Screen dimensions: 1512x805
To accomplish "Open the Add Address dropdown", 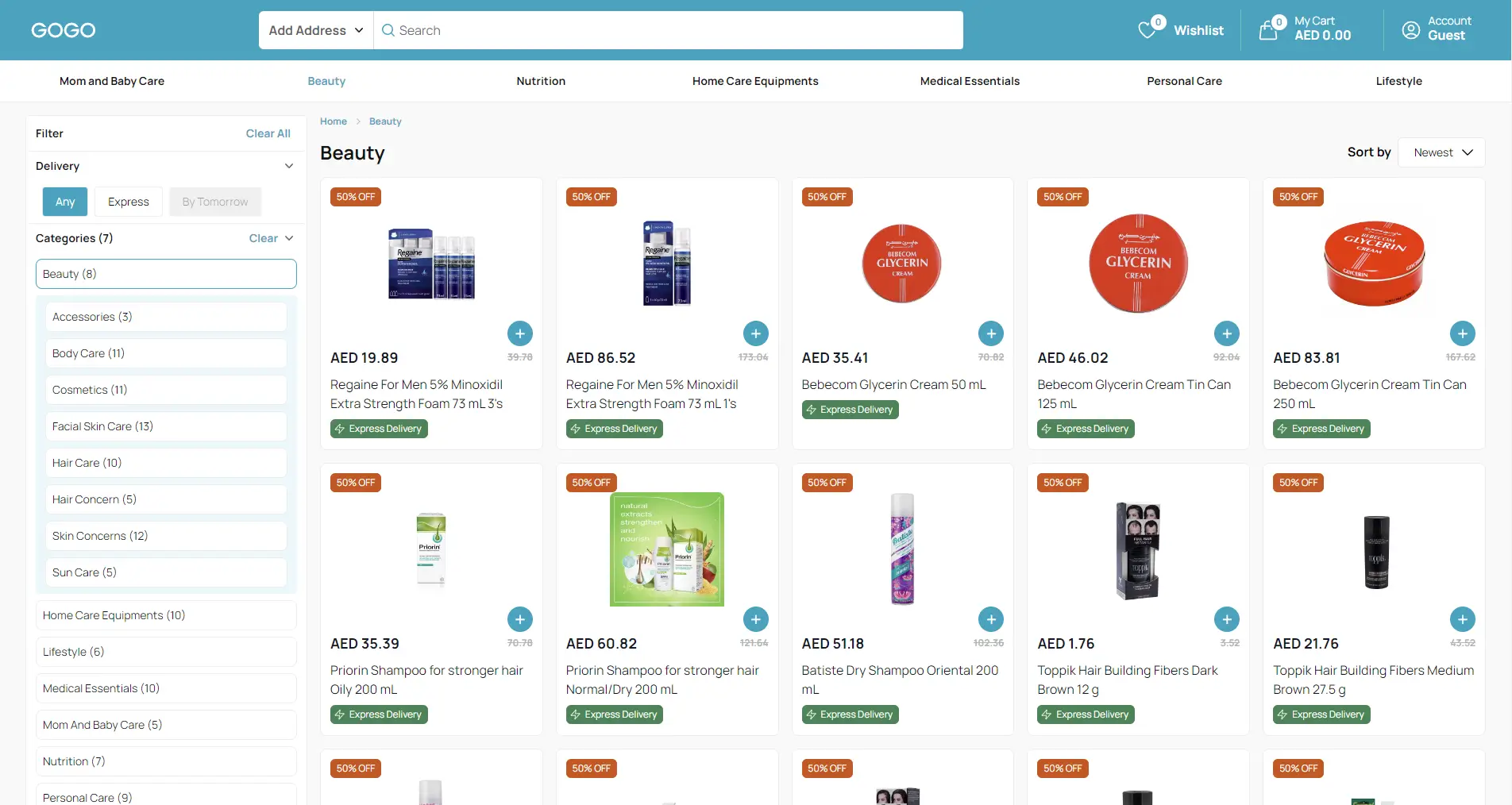I will coord(316,30).
